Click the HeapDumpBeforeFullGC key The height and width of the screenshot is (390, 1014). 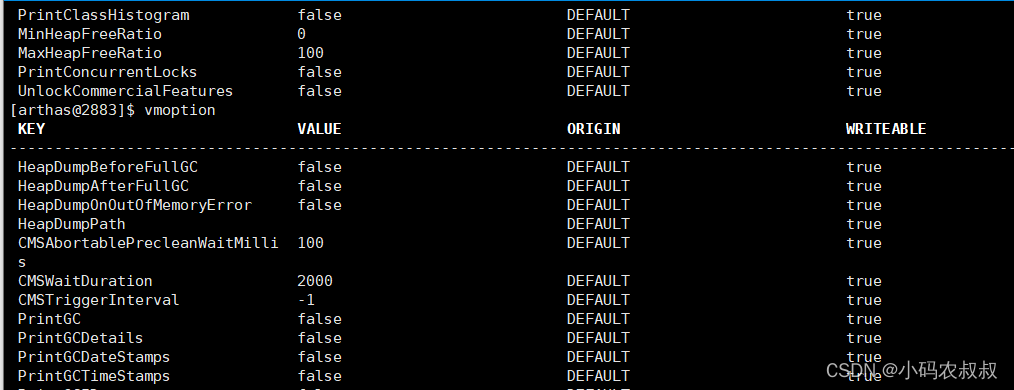click(x=108, y=167)
